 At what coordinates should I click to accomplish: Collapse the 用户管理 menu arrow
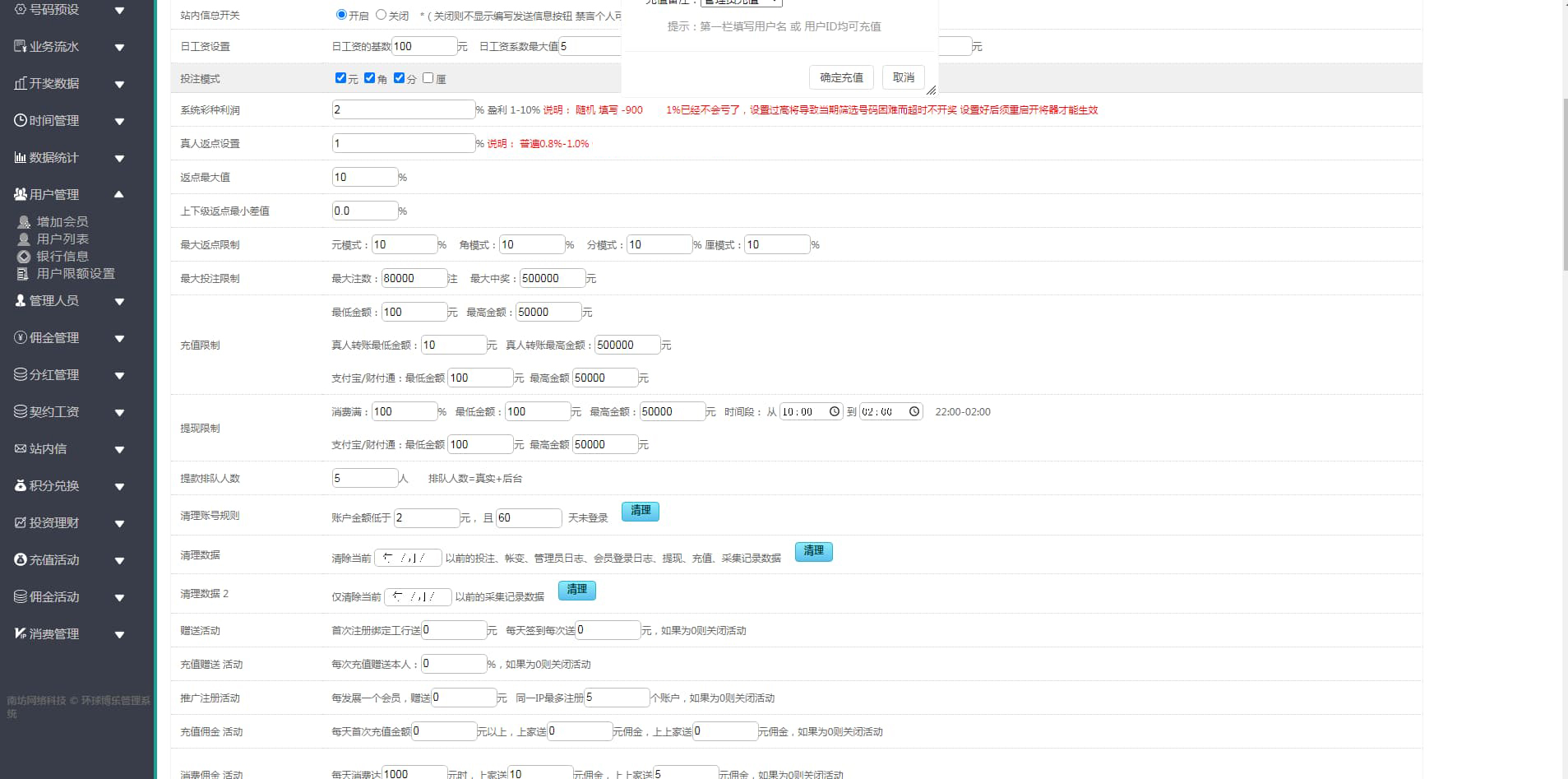tap(119, 194)
